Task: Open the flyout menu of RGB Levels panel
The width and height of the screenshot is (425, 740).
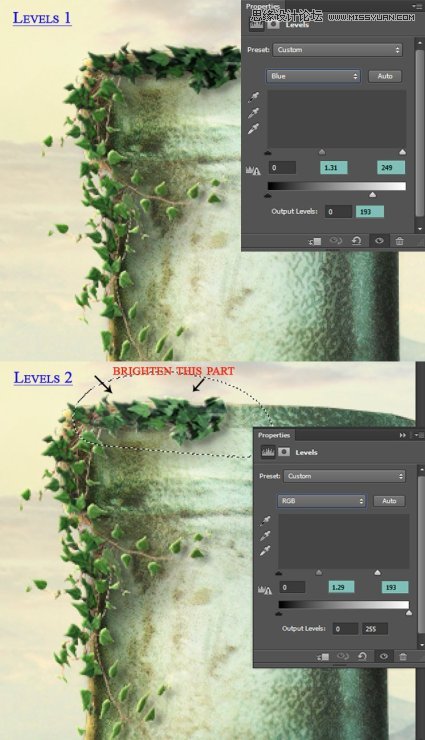Action: coord(419,435)
